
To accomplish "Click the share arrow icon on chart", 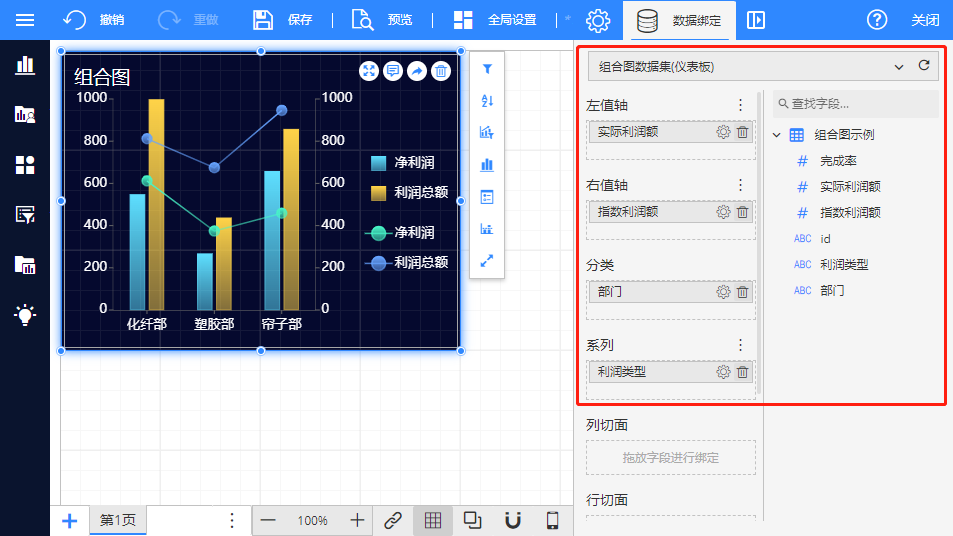I will pos(417,71).
